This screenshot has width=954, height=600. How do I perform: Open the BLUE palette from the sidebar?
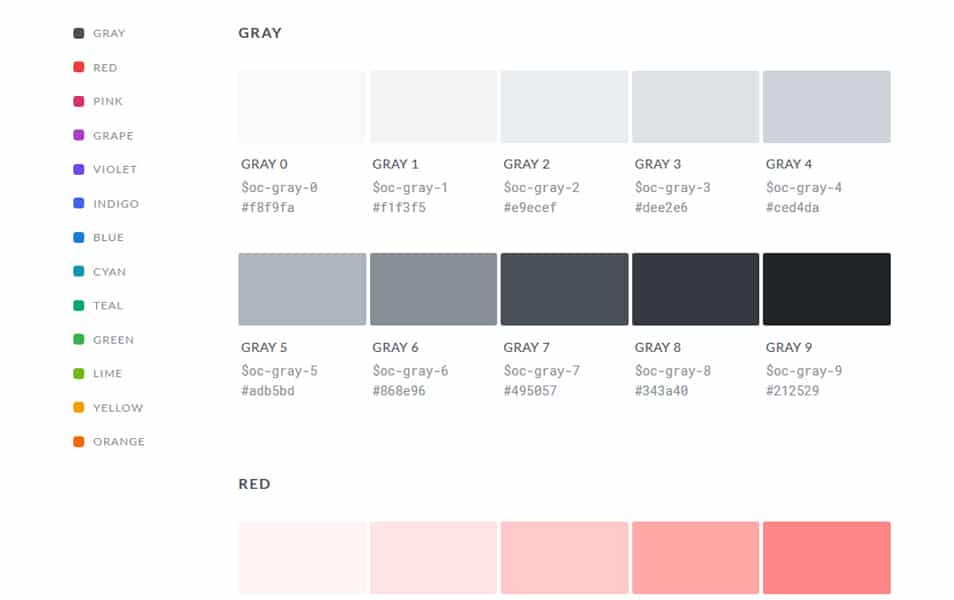pos(78,237)
